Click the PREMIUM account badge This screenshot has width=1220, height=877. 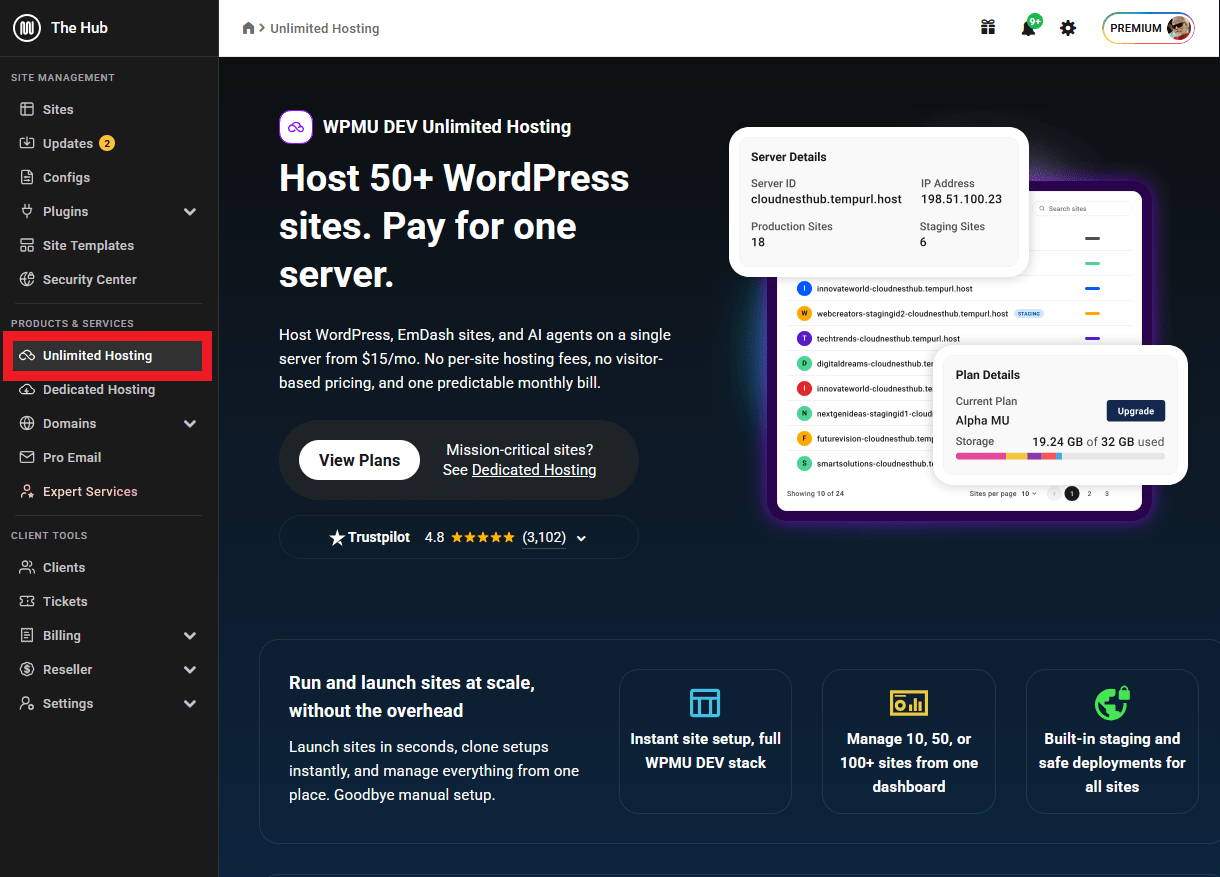[1148, 28]
